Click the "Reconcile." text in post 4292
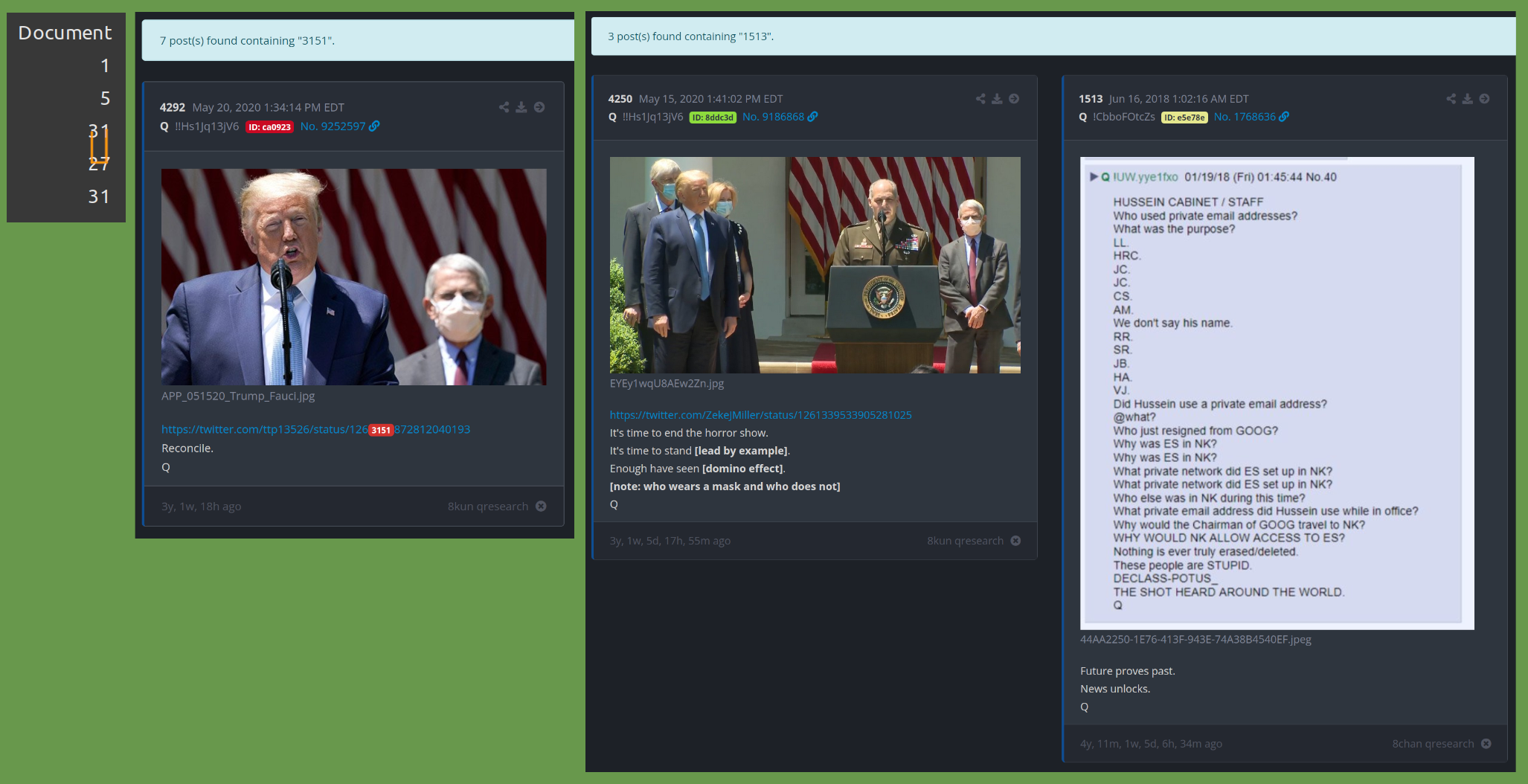The width and height of the screenshot is (1528, 784). pos(187,449)
